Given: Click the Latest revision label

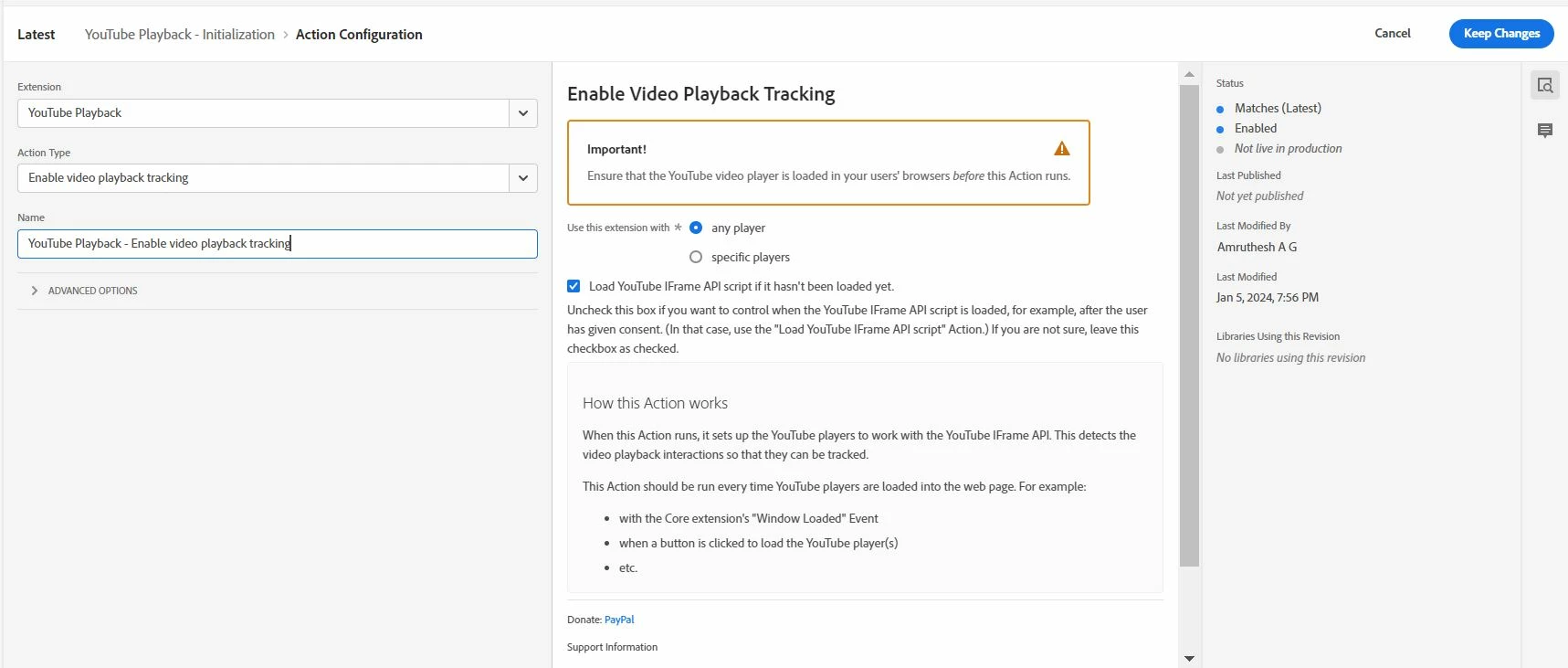Looking at the screenshot, I should coord(37,35).
